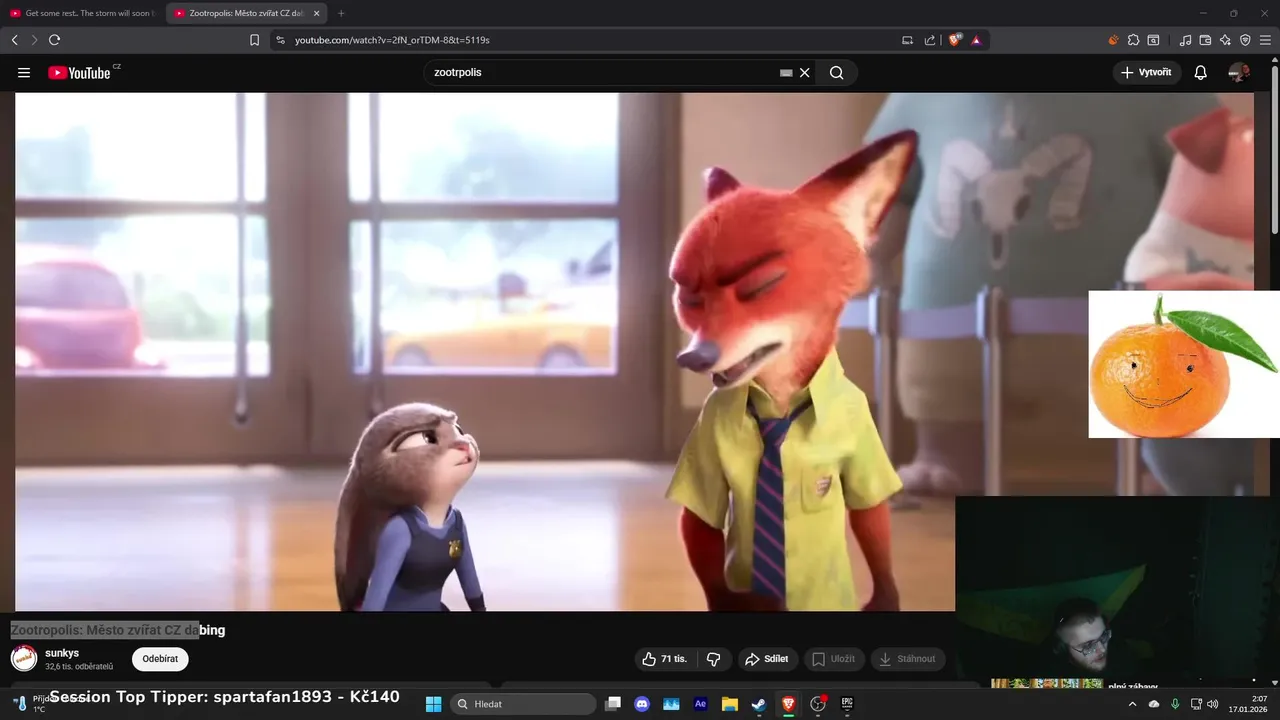Share this page from address bar
1280x720 pixels.
click(930, 40)
